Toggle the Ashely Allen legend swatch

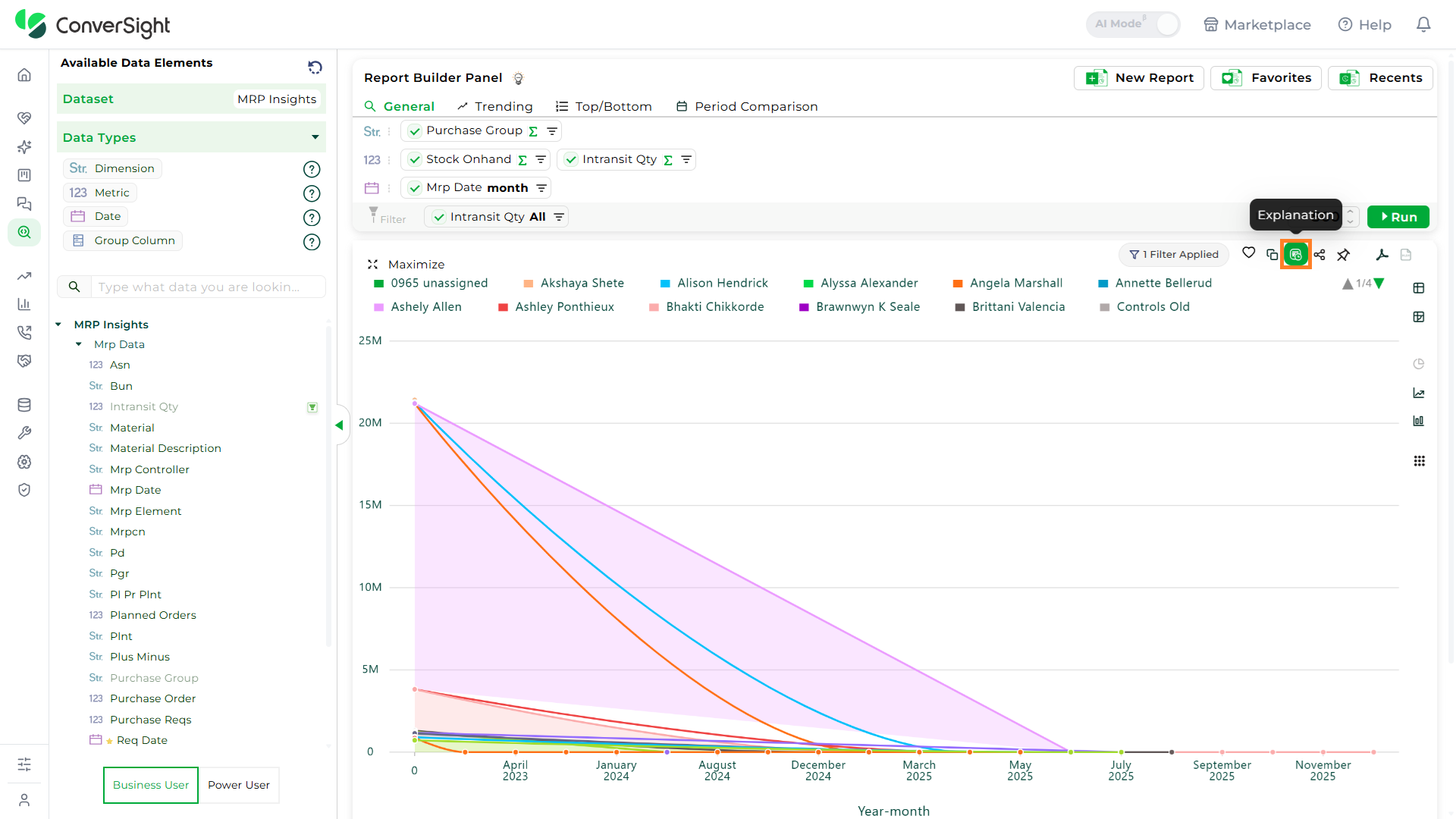379,307
